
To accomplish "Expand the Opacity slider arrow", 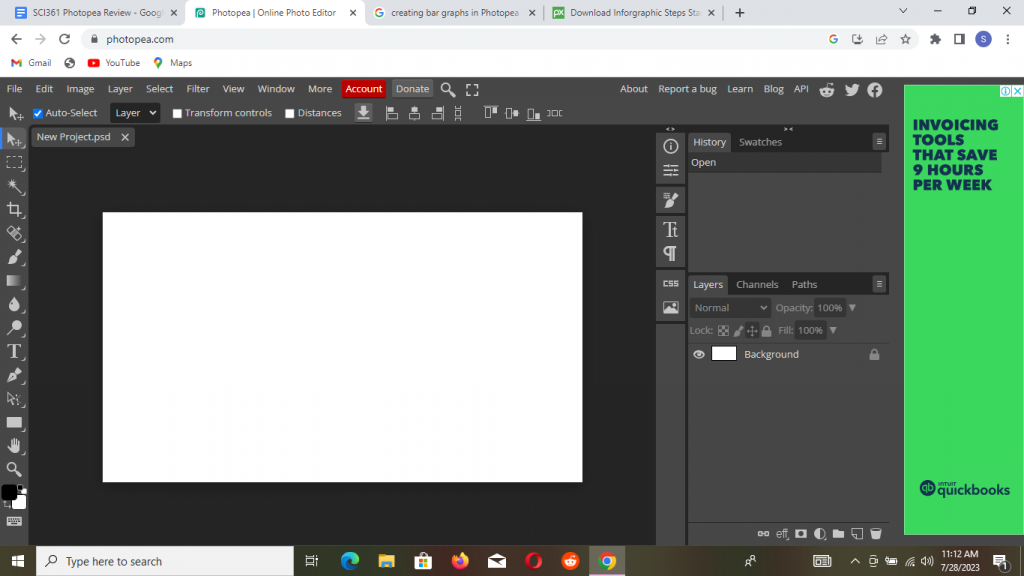I will 852,308.
